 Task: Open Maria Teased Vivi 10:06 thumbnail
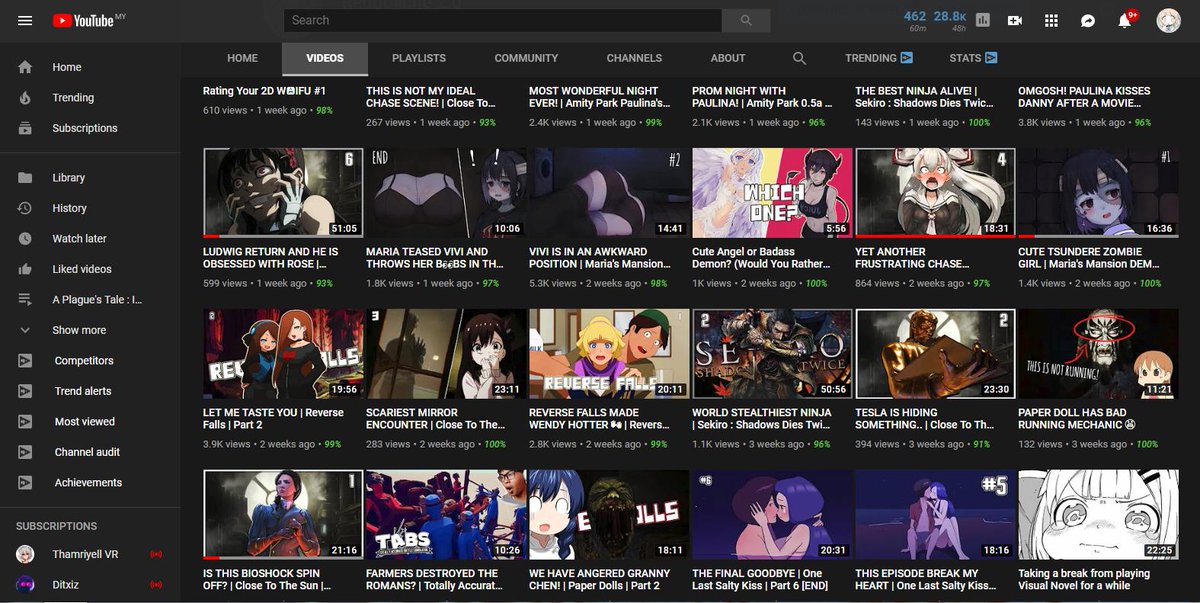pos(446,193)
